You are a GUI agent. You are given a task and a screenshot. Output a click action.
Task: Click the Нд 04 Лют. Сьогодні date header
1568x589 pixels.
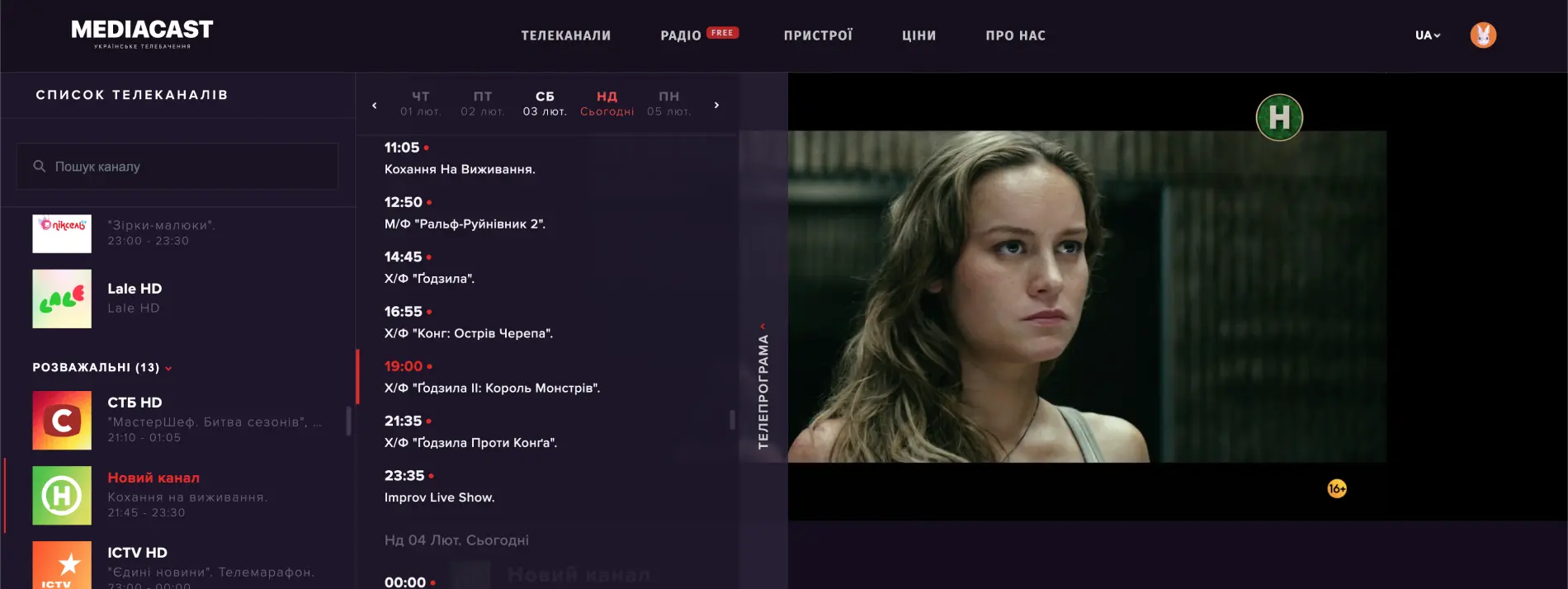click(456, 540)
